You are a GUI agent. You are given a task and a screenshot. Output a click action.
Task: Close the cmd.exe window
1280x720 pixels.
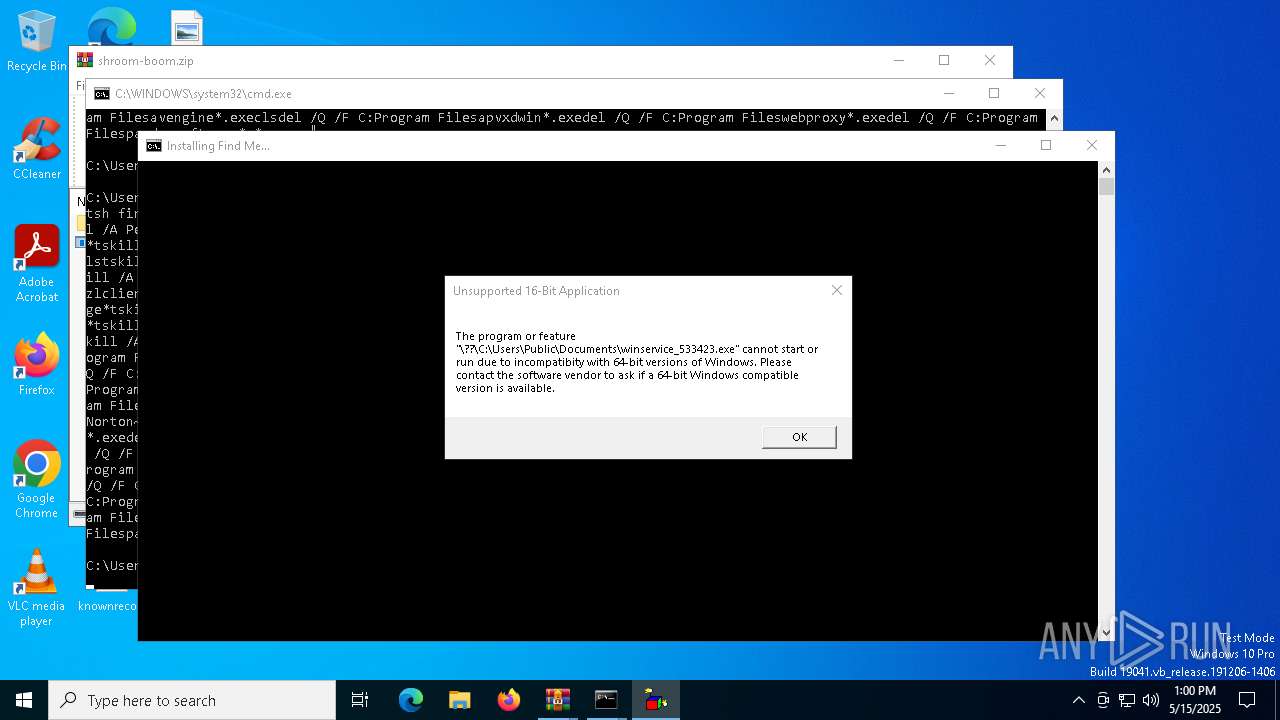point(1040,93)
